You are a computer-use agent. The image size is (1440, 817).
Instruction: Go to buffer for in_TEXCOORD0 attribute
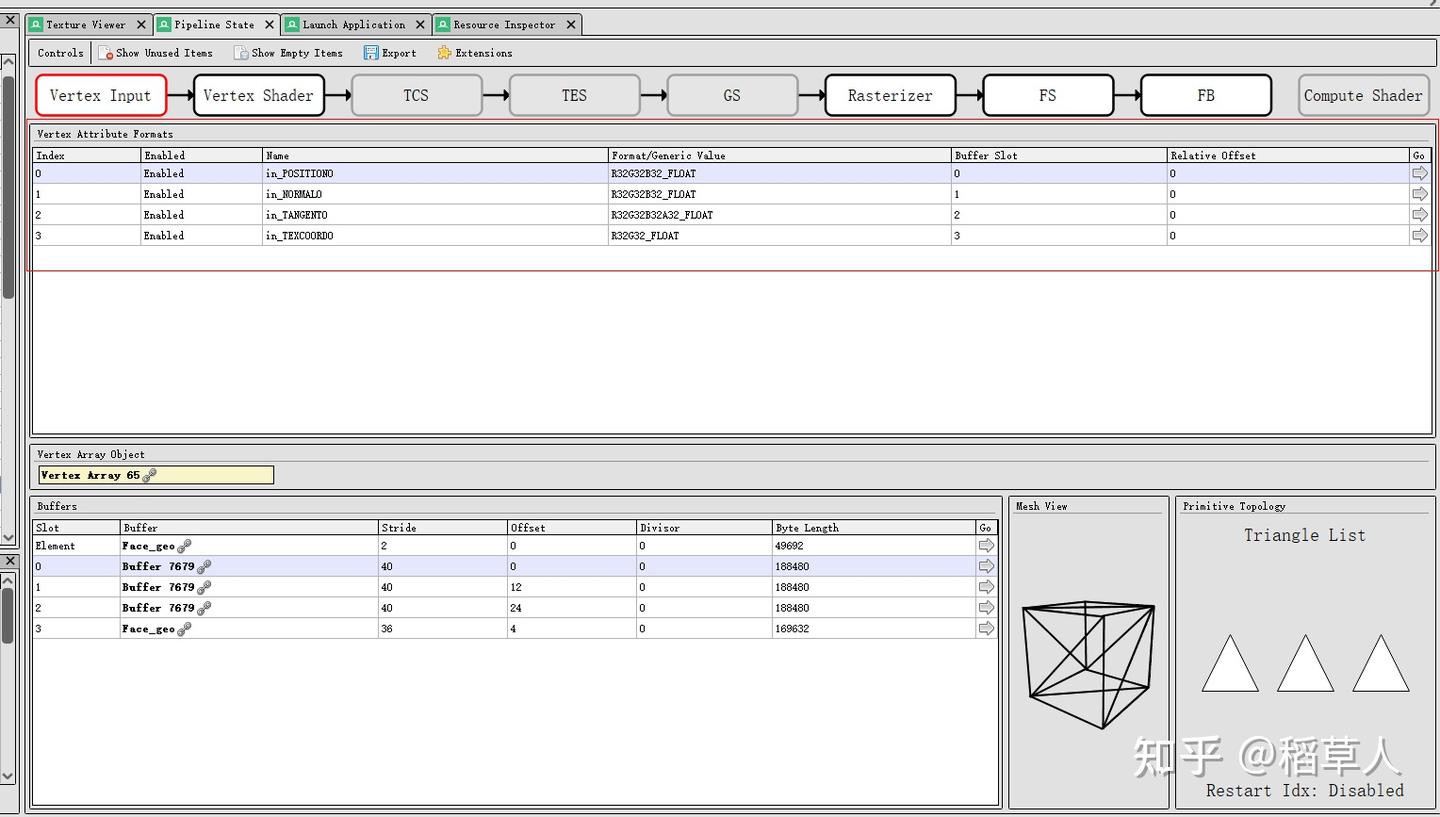pyautogui.click(x=1419, y=236)
